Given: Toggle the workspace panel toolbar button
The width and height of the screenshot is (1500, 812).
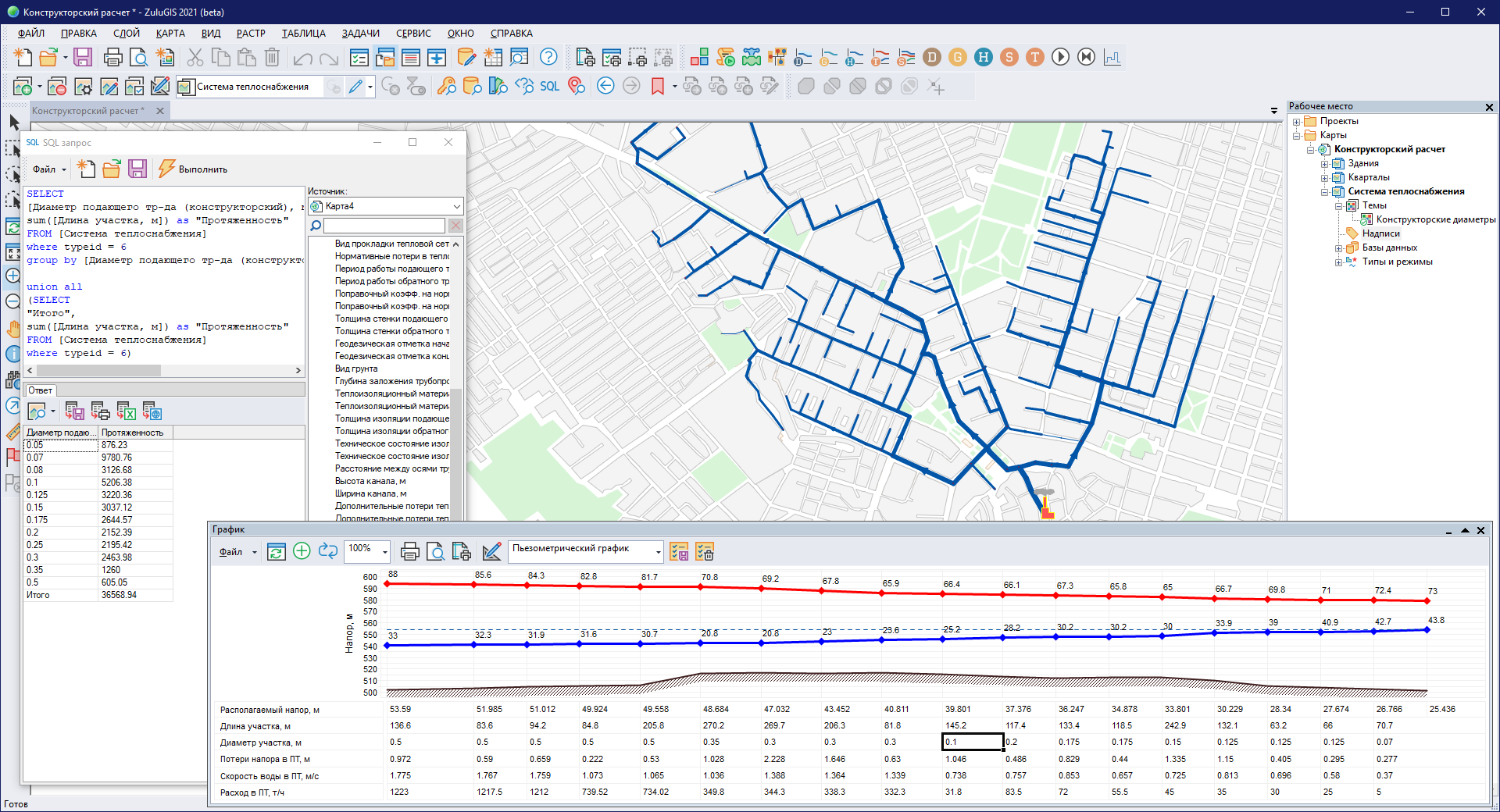Looking at the screenshot, I should pyautogui.click(x=385, y=57).
